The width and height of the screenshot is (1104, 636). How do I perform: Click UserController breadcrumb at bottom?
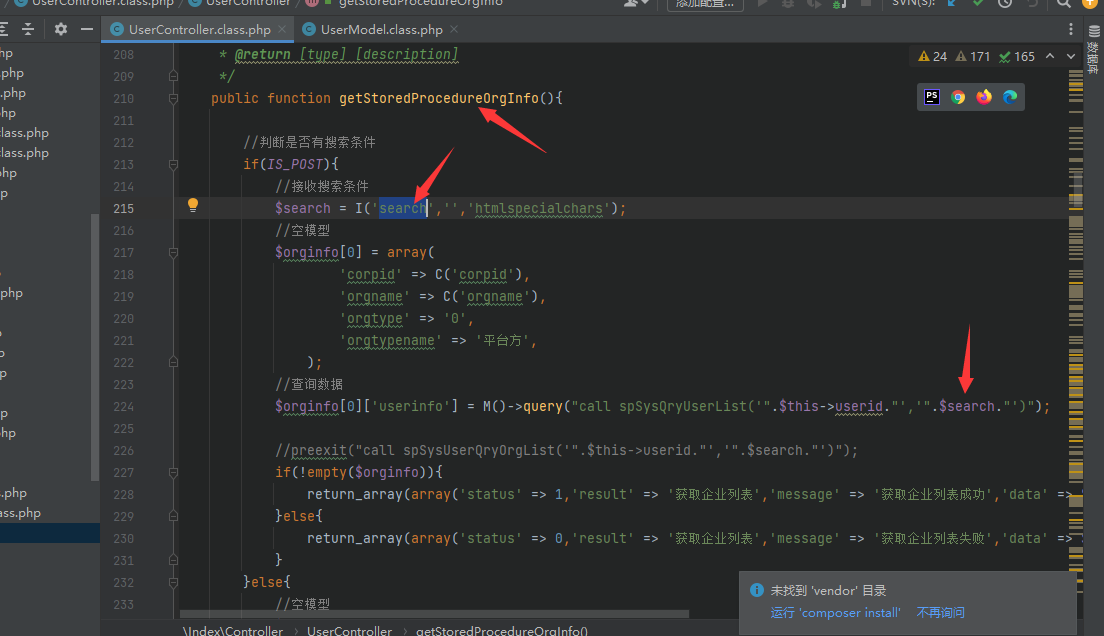coord(349,630)
